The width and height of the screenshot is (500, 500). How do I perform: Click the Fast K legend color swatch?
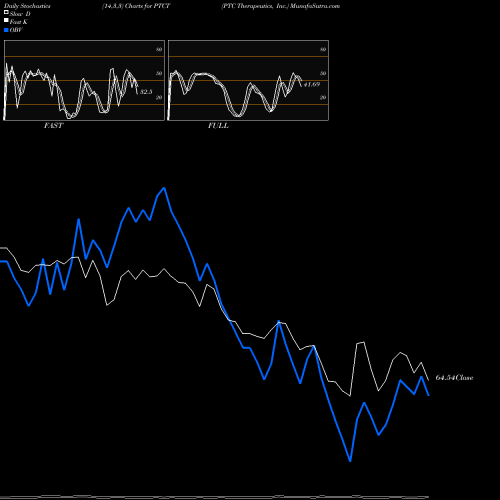[6, 21]
